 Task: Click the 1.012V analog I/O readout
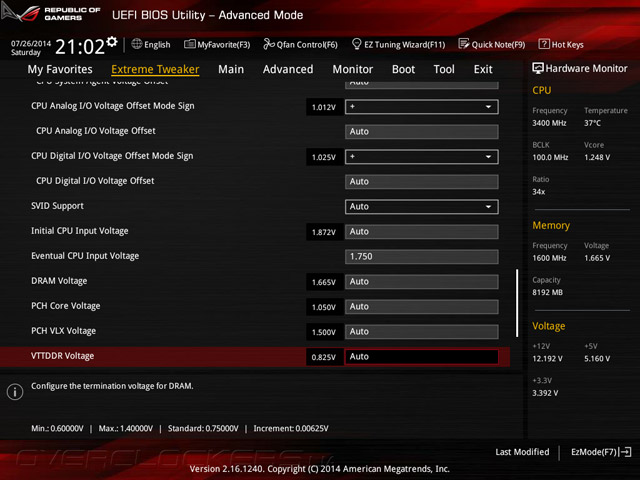coord(324,107)
